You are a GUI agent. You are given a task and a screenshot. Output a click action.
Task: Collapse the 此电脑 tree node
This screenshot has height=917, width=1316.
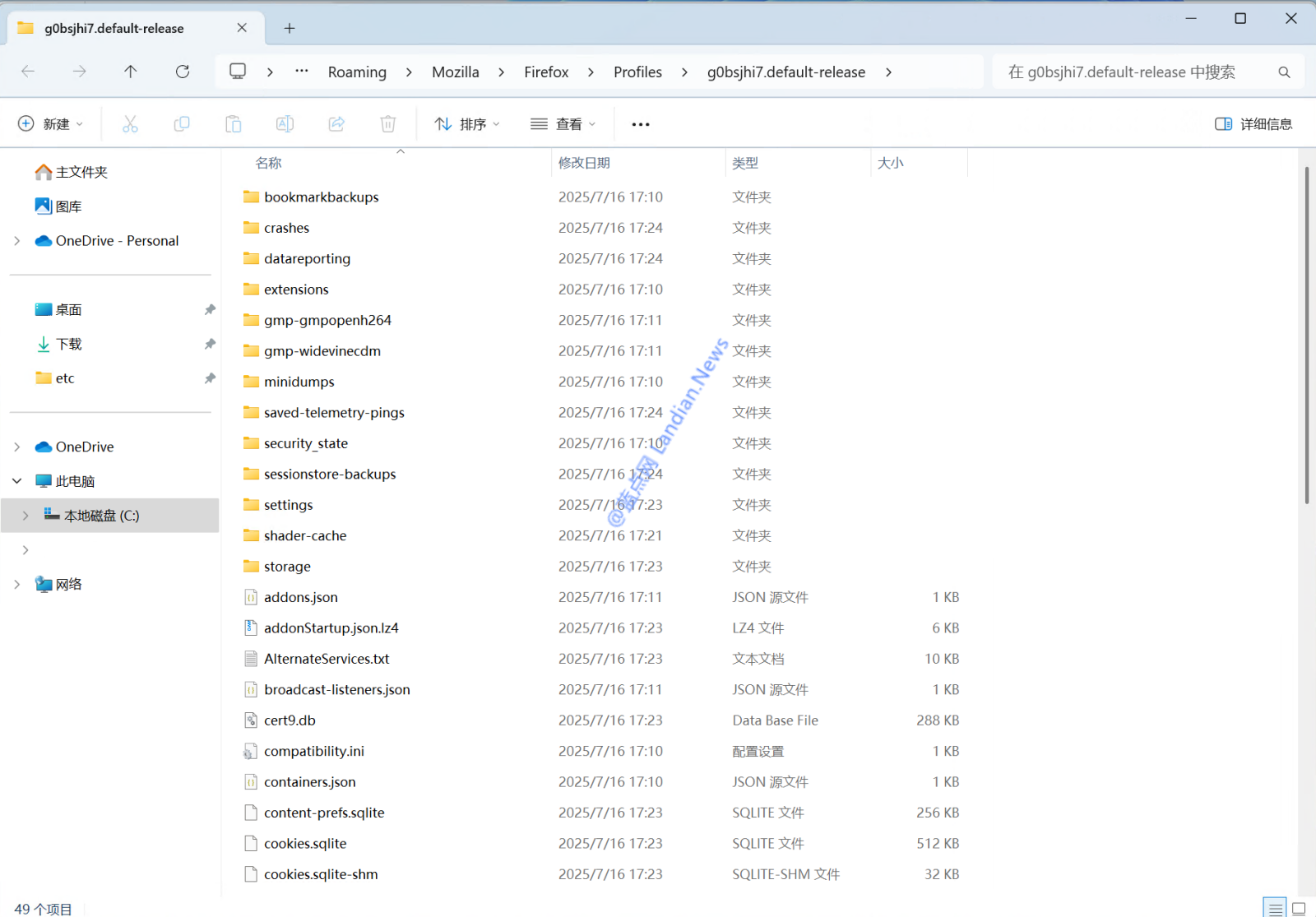(17, 481)
